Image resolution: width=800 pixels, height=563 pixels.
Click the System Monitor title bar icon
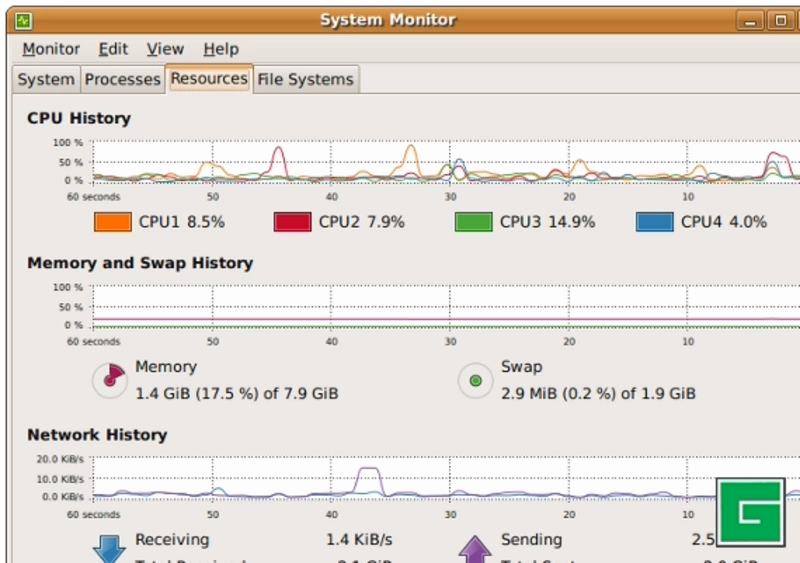[x=23, y=20]
